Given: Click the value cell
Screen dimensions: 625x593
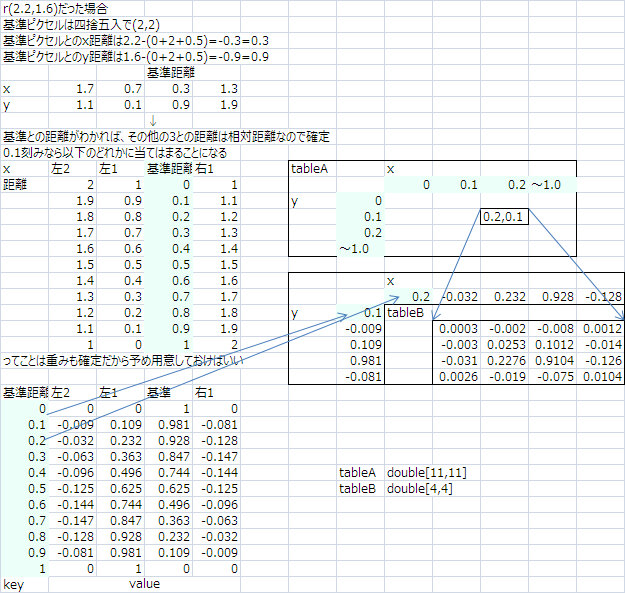Looking at the screenshot, I should 144,584.
